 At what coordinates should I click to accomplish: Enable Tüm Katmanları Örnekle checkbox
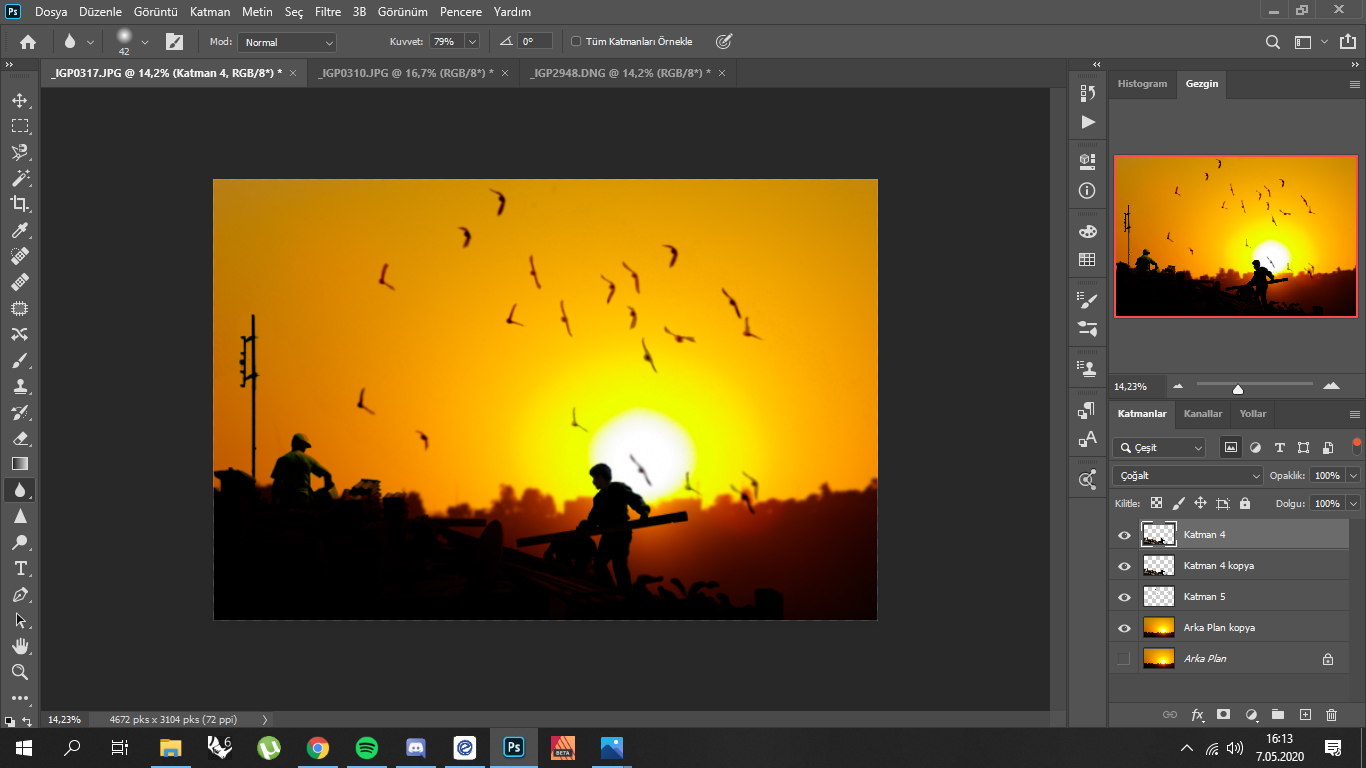click(576, 42)
